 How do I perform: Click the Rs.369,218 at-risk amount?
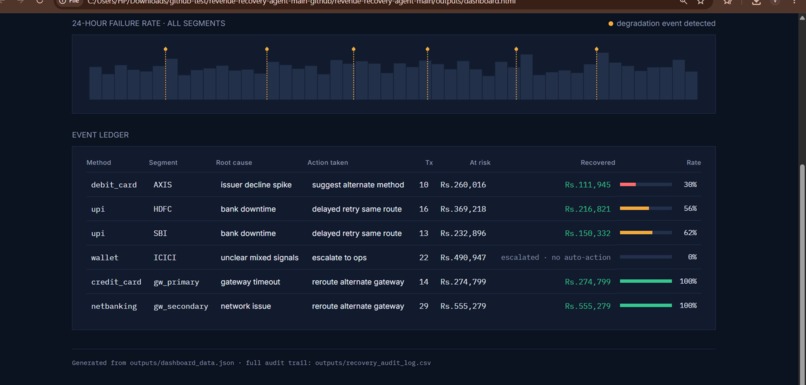[x=463, y=209]
